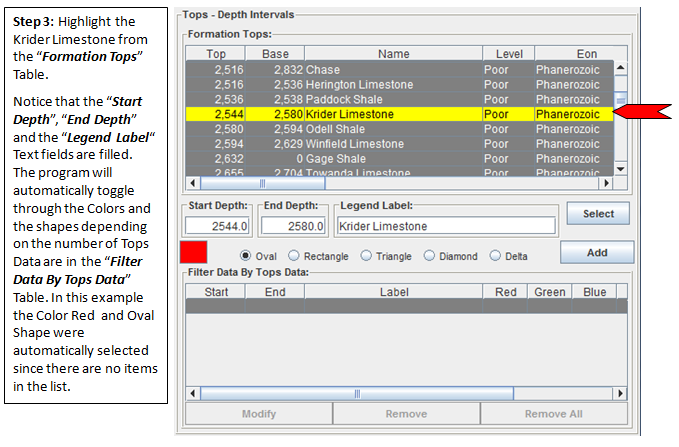This screenshot has height=447, width=679.
Task: Select the Oval shape radio button
Action: [245, 256]
